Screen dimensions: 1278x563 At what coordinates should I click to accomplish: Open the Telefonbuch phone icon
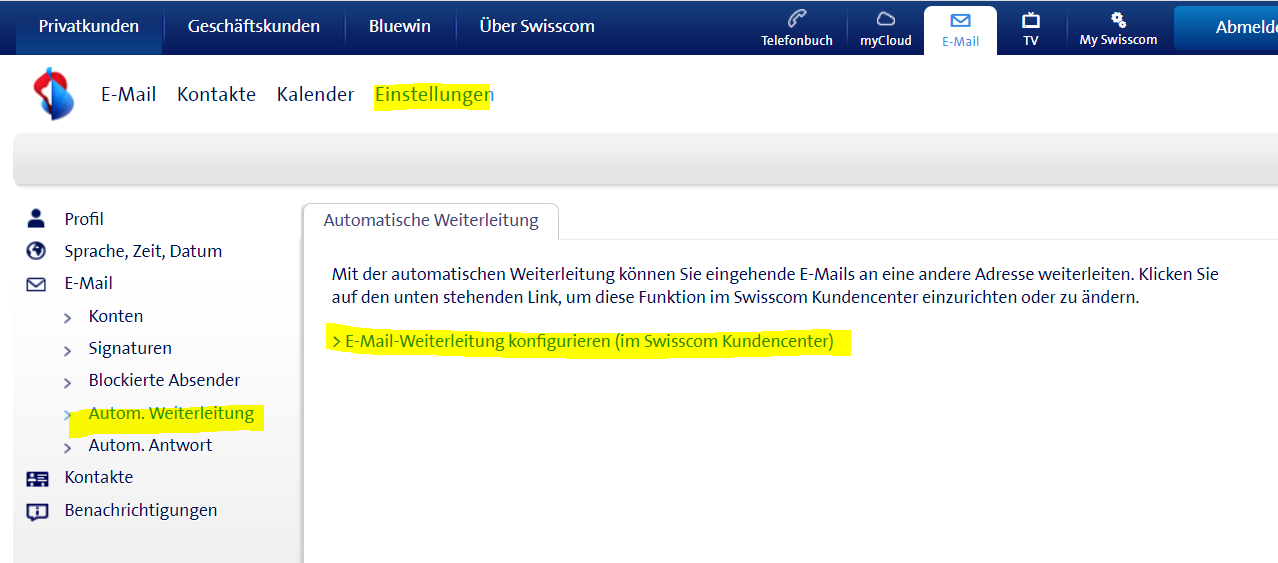point(797,19)
